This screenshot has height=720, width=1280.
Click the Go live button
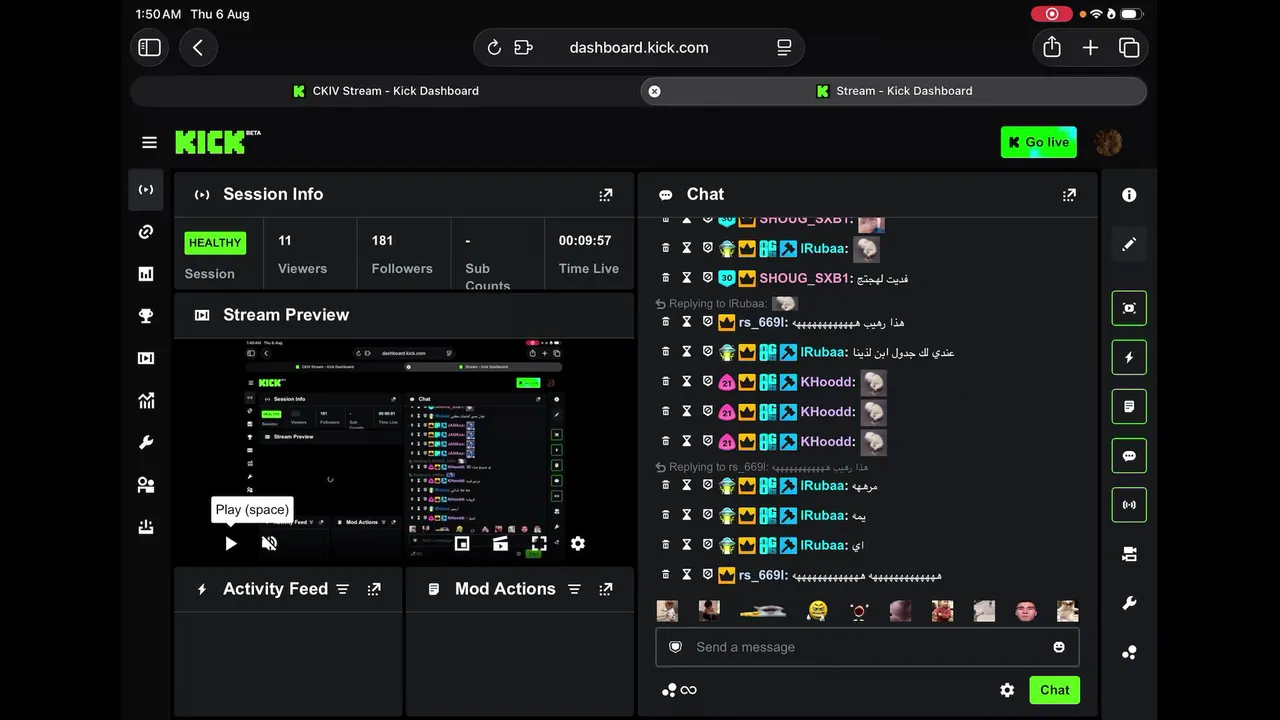pos(1039,142)
